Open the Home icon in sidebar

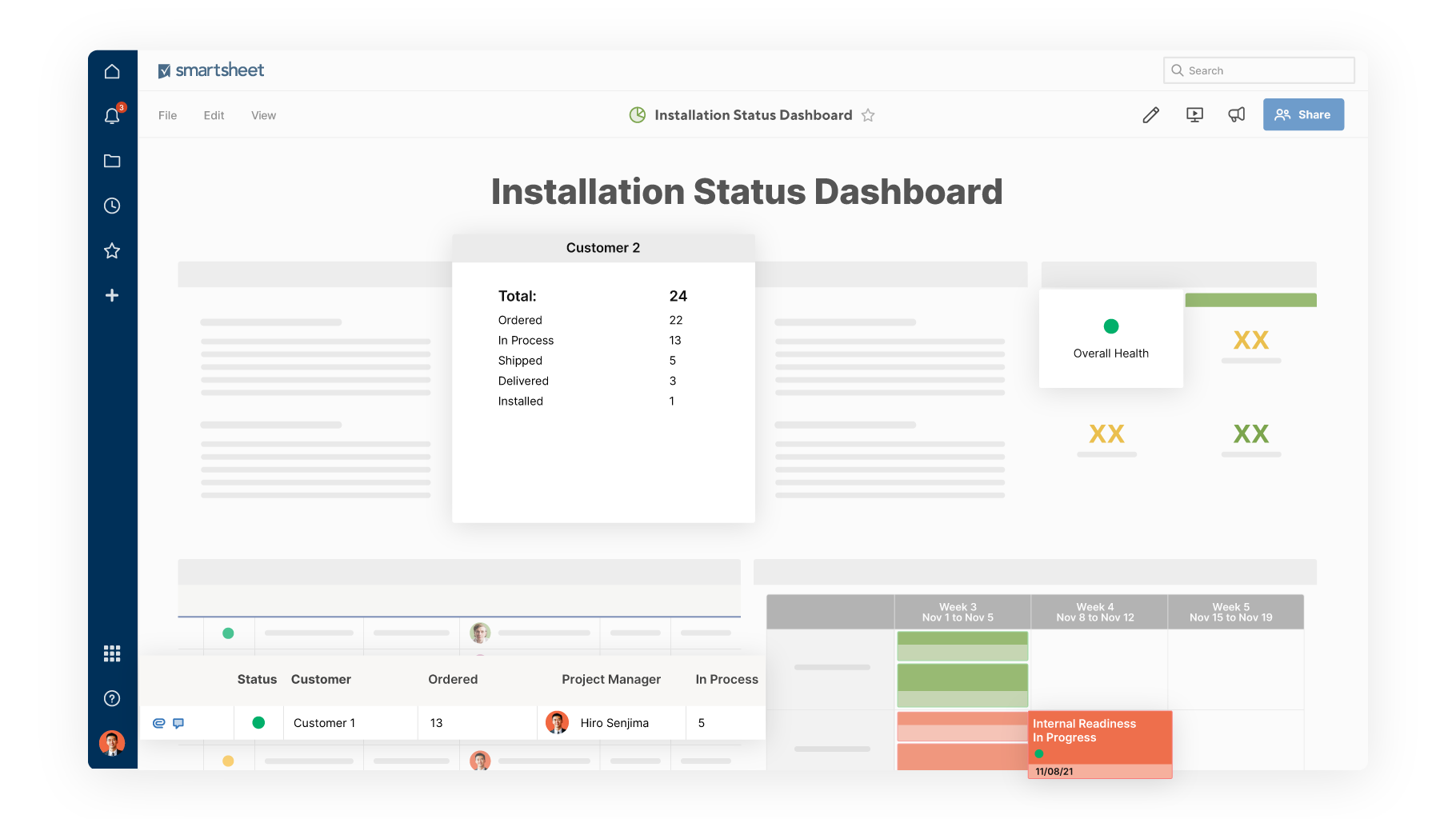(112, 72)
